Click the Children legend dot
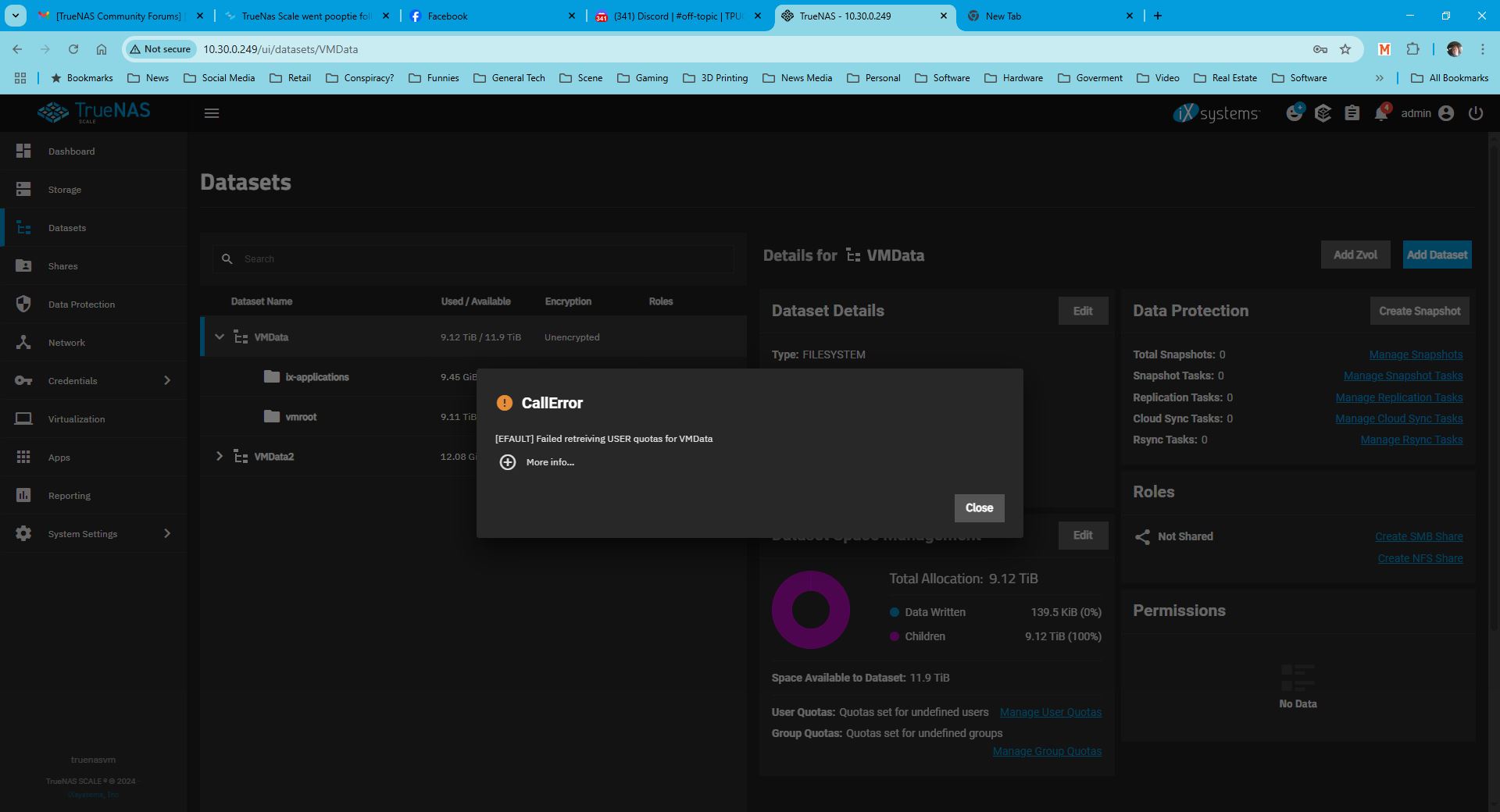Image resolution: width=1500 pixels, height=812 pixels. tap(894, 636)
